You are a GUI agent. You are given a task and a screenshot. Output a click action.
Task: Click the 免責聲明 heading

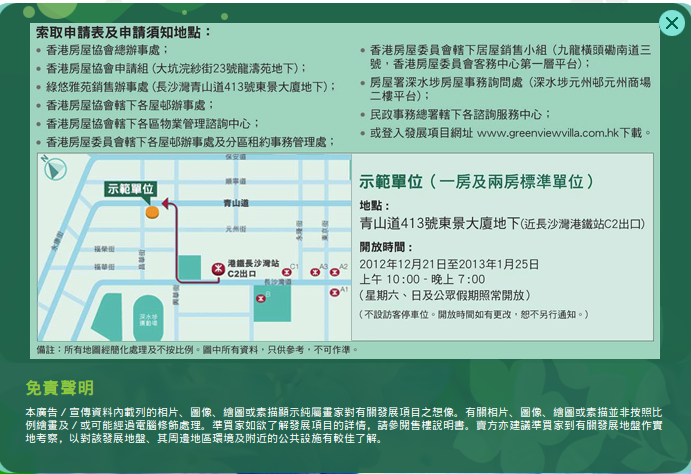pos(59,388)
